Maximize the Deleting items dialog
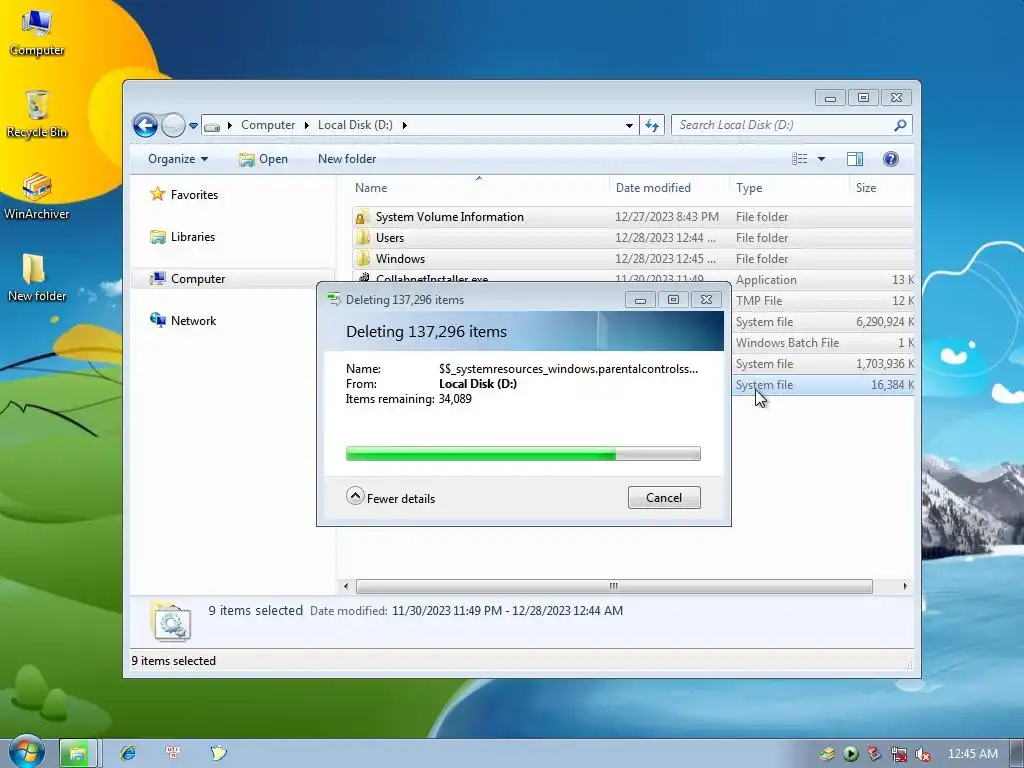Image resolution: width=1024 pixels, height=768 pixels. coord(673,300)
